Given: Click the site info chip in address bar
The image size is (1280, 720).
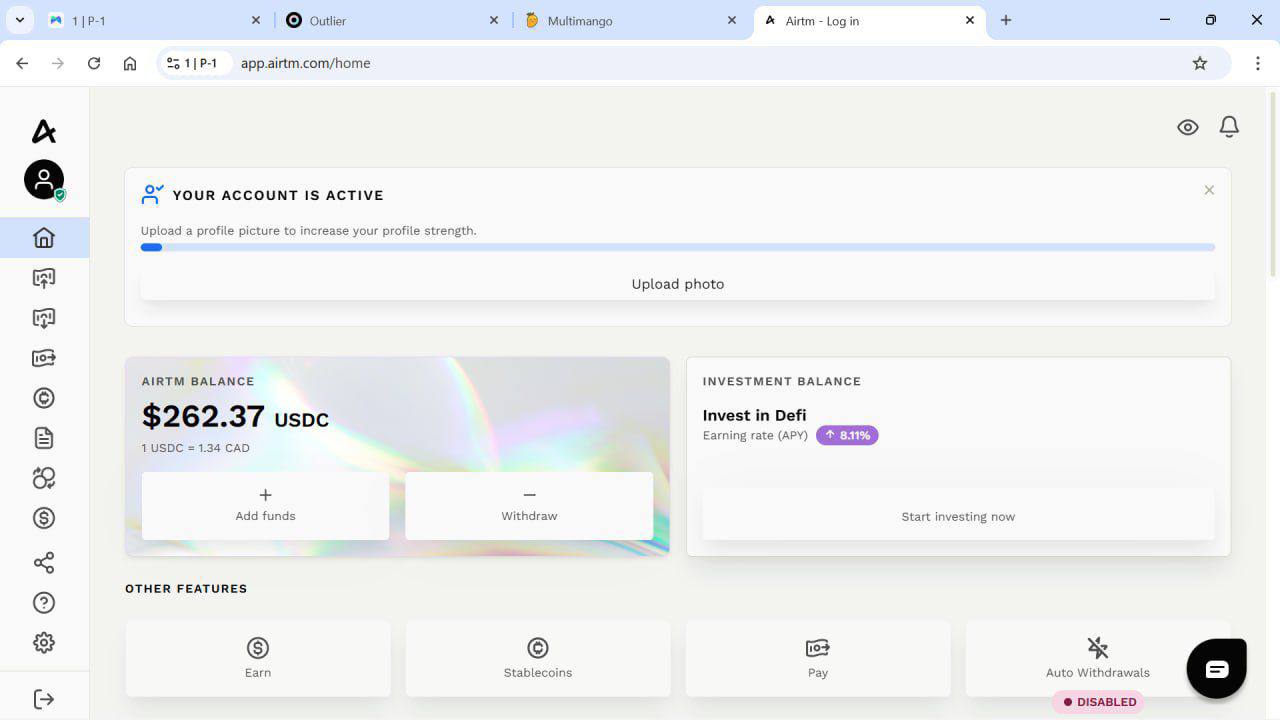Looking at the screenshot, I should point(195,63).
